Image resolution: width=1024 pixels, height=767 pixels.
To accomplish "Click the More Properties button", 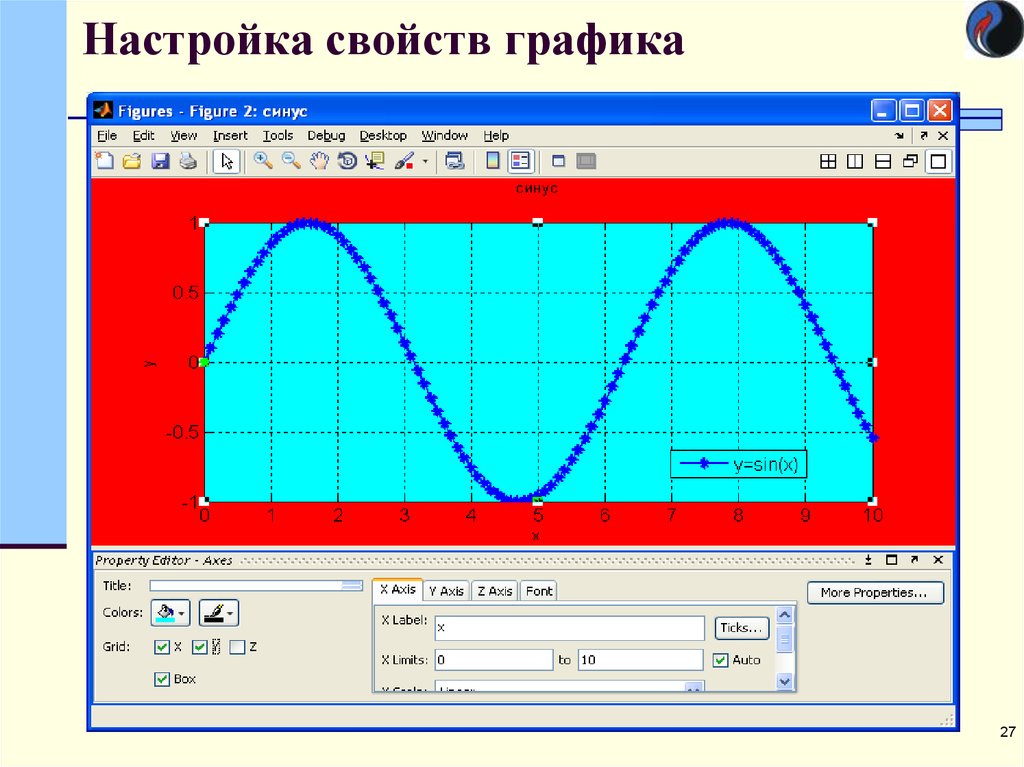I will (875, 593).
